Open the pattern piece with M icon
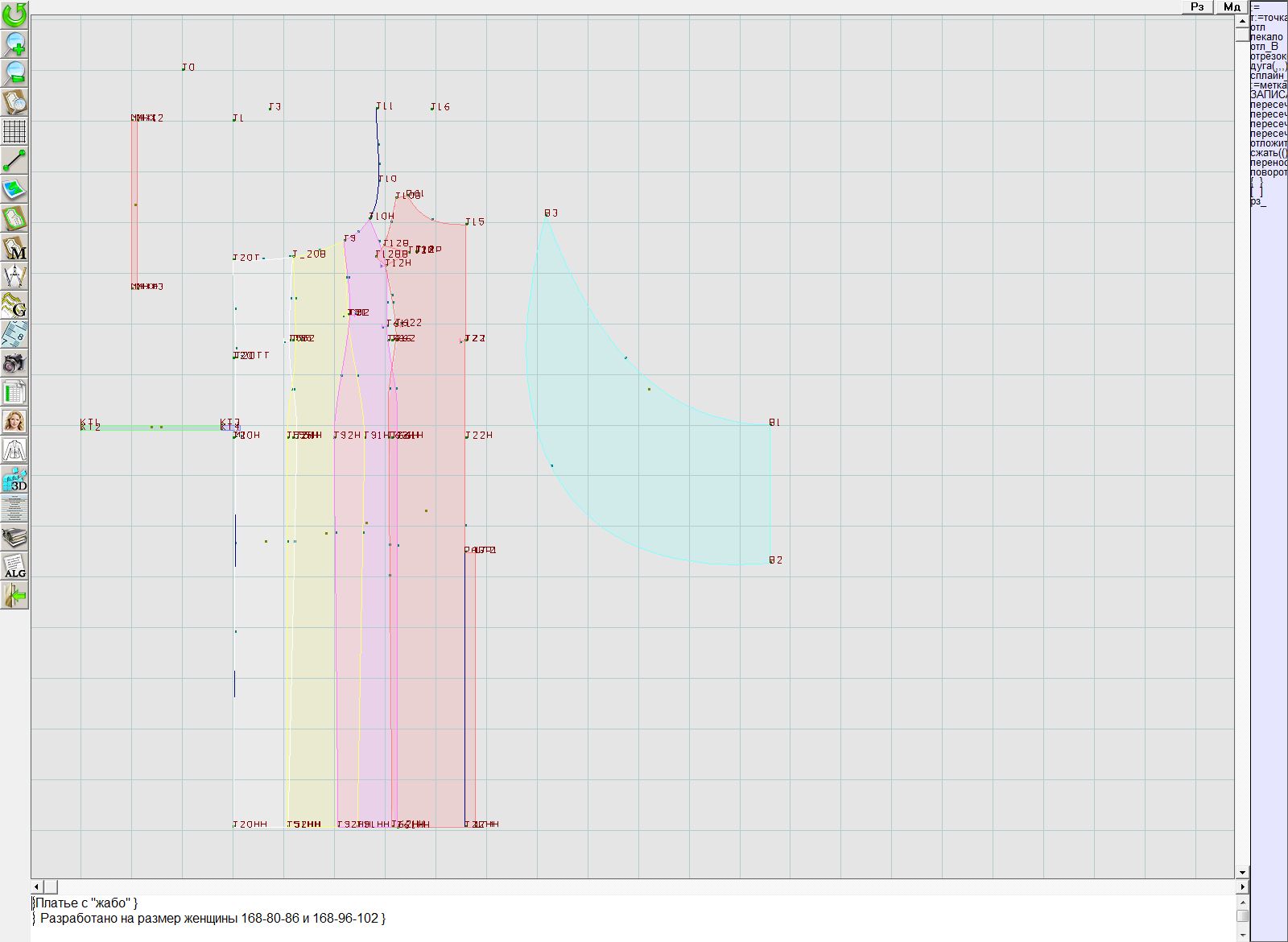The width and height of the screenshot is (1288, 942). [14, 247]
